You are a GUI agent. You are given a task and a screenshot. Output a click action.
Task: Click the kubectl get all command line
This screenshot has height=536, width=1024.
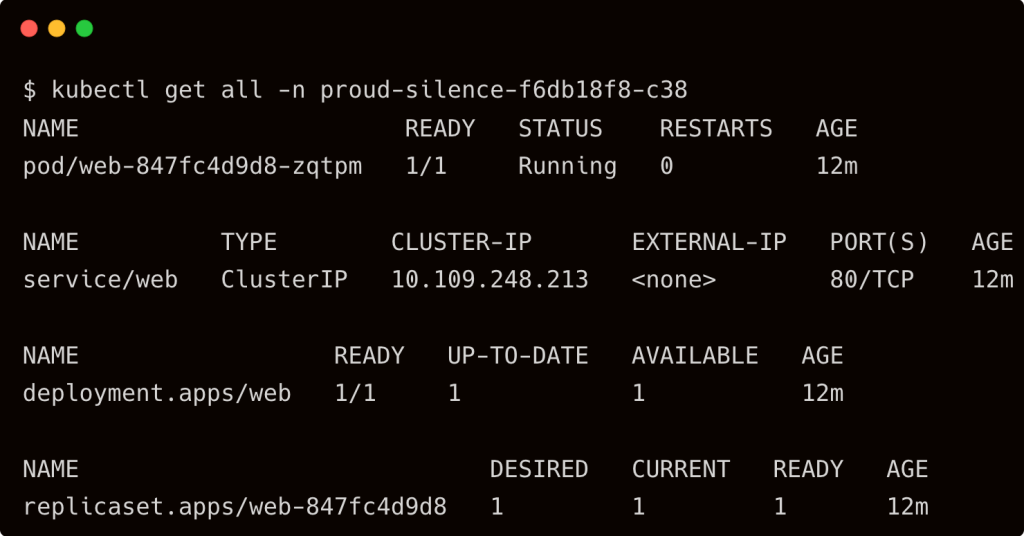pyautogui.click(x=355, y=90)
